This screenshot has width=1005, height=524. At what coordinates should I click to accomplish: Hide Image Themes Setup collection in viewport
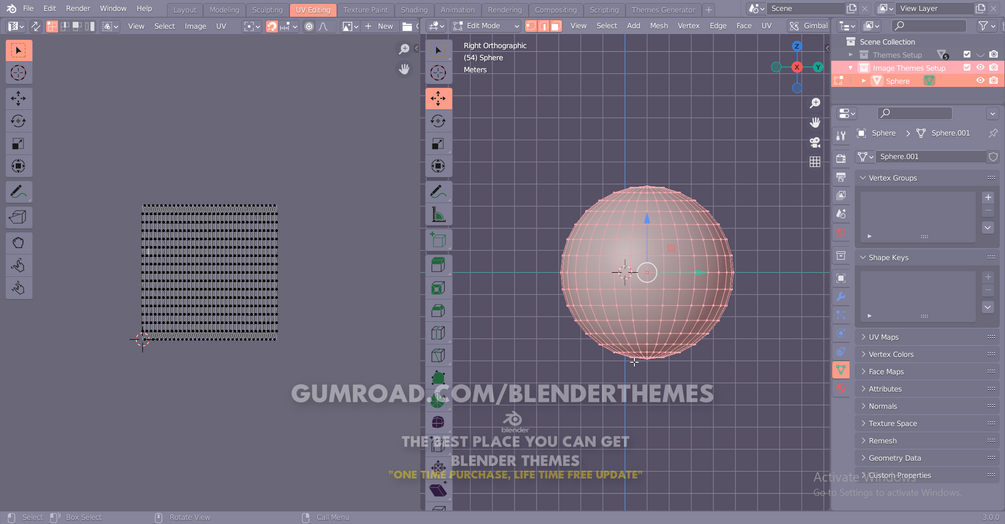[x=980, y=67]
